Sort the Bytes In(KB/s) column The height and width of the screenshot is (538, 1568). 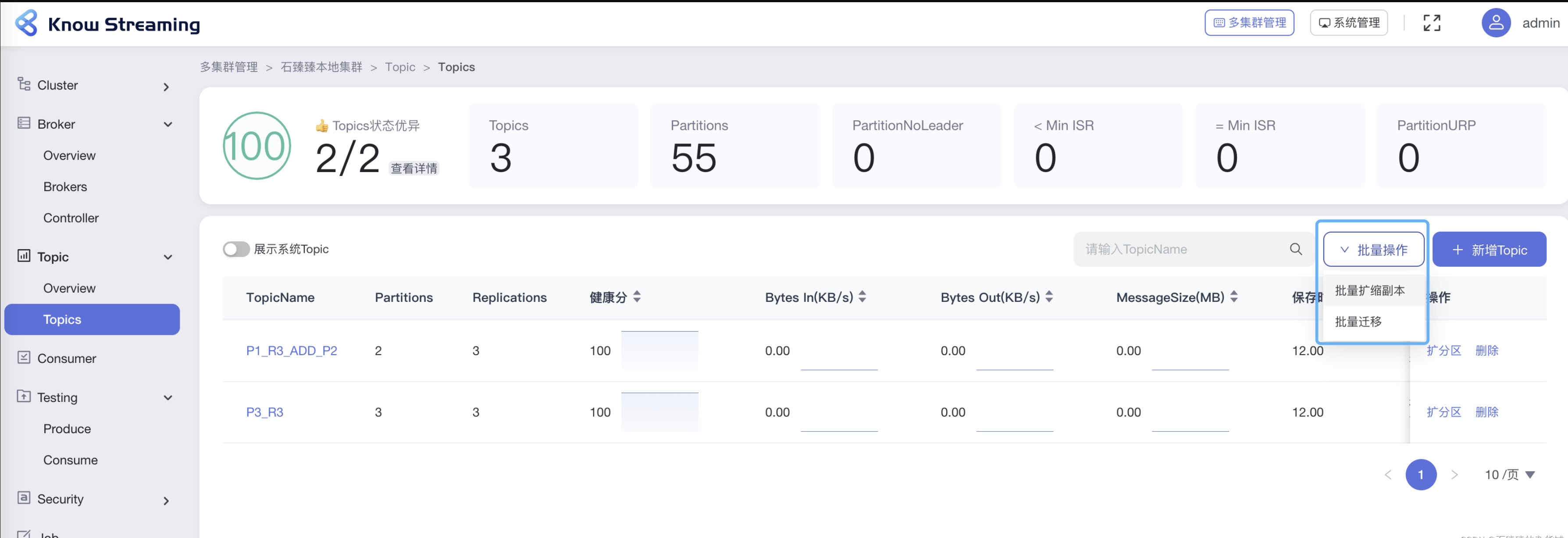[862, 297]
